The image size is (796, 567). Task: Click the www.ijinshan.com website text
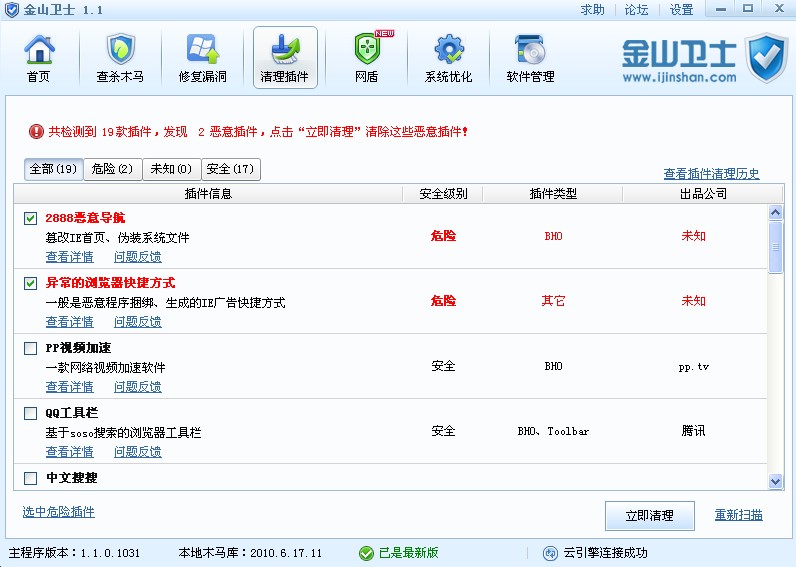pyautogui.click(x=679, y=78)
